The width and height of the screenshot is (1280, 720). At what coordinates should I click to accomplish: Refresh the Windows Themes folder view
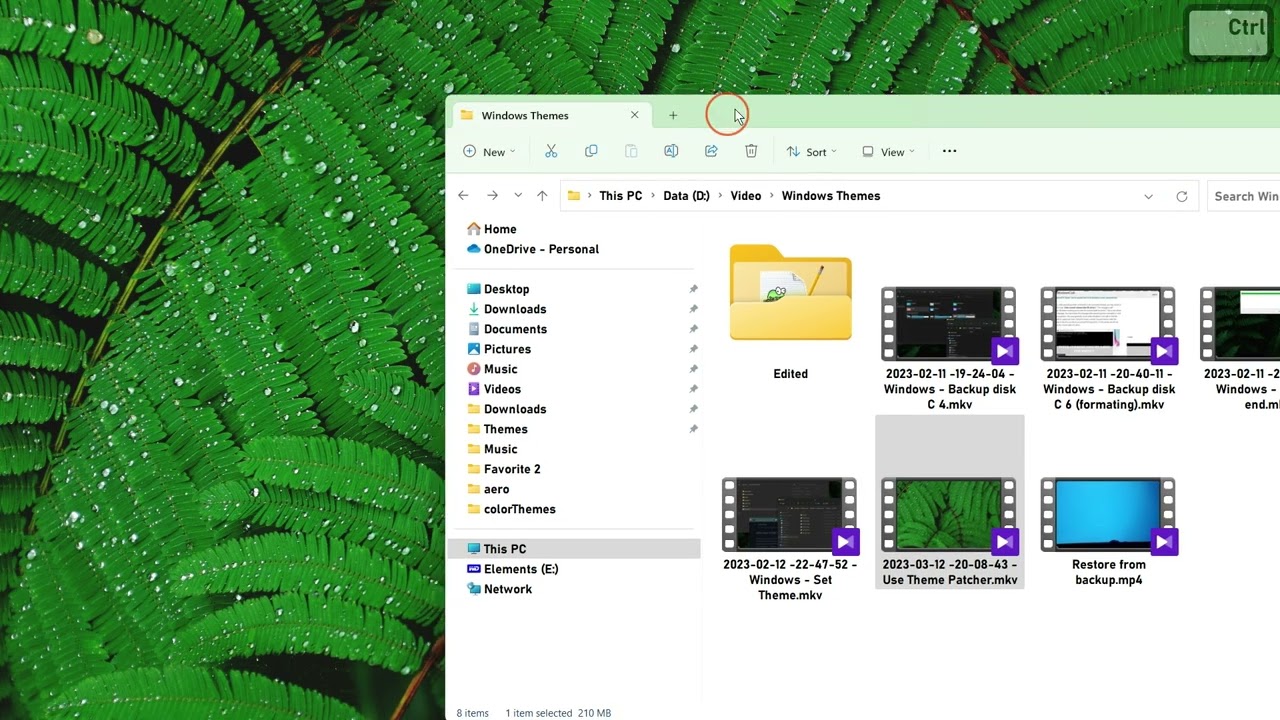(1182, 196)
